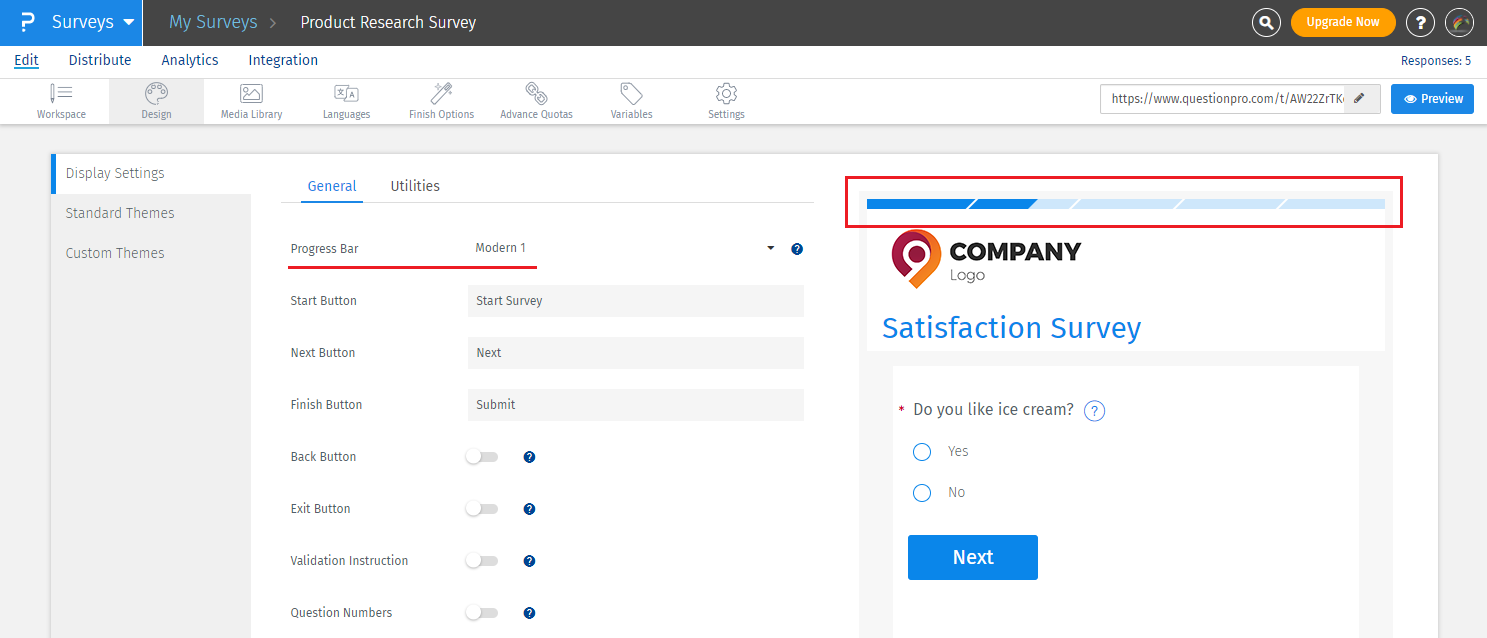This screenshot has width=1487, height=638.
Task: Open the survey Settings
Action: click(x=726, y=100)
